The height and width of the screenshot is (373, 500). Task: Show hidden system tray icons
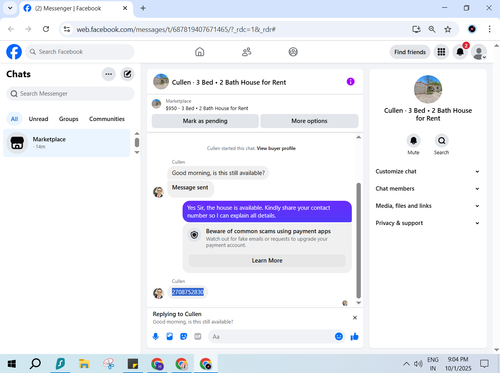(406, 364)
